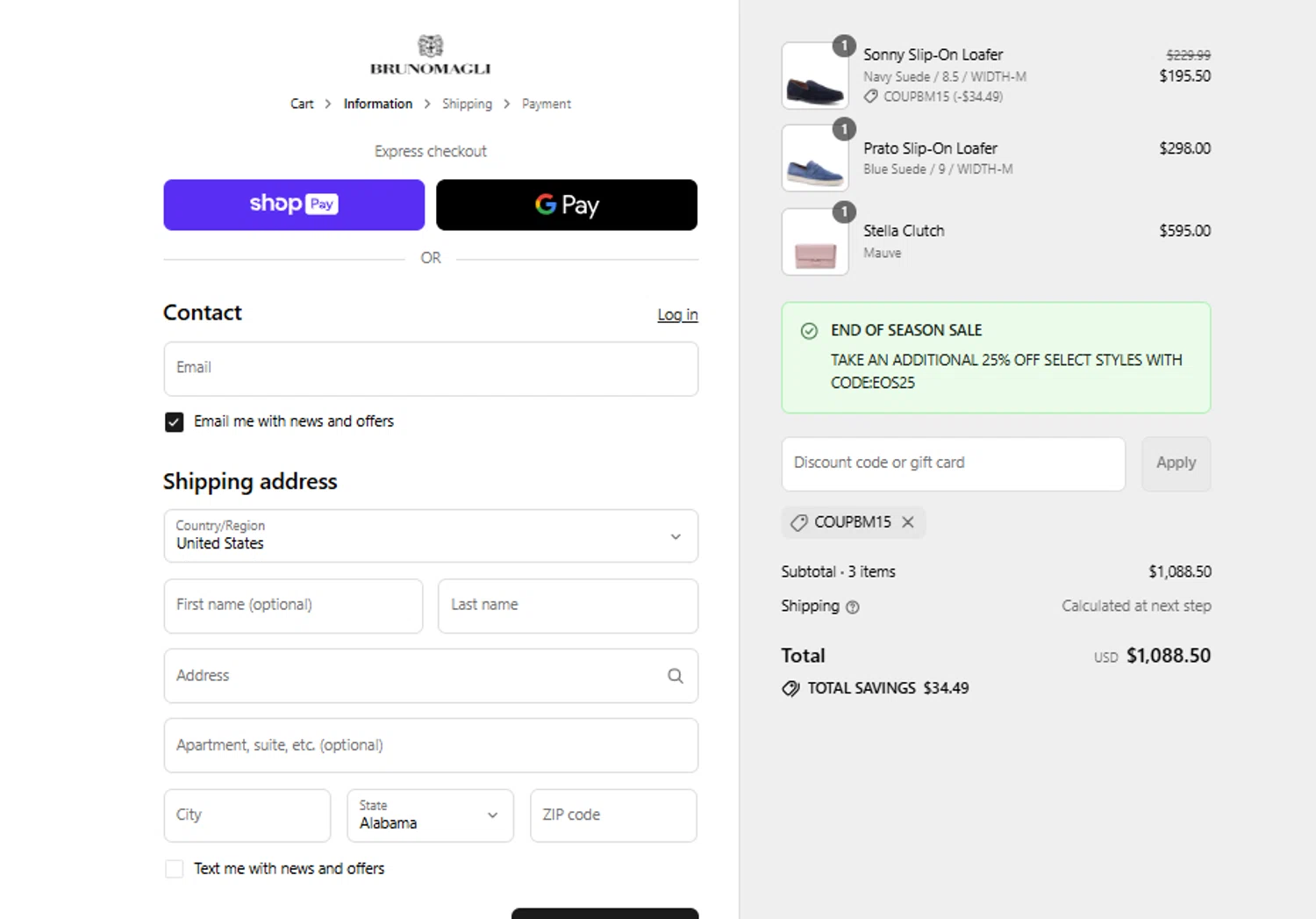Click the Total Savings tag icon

[x=790, y=688]
